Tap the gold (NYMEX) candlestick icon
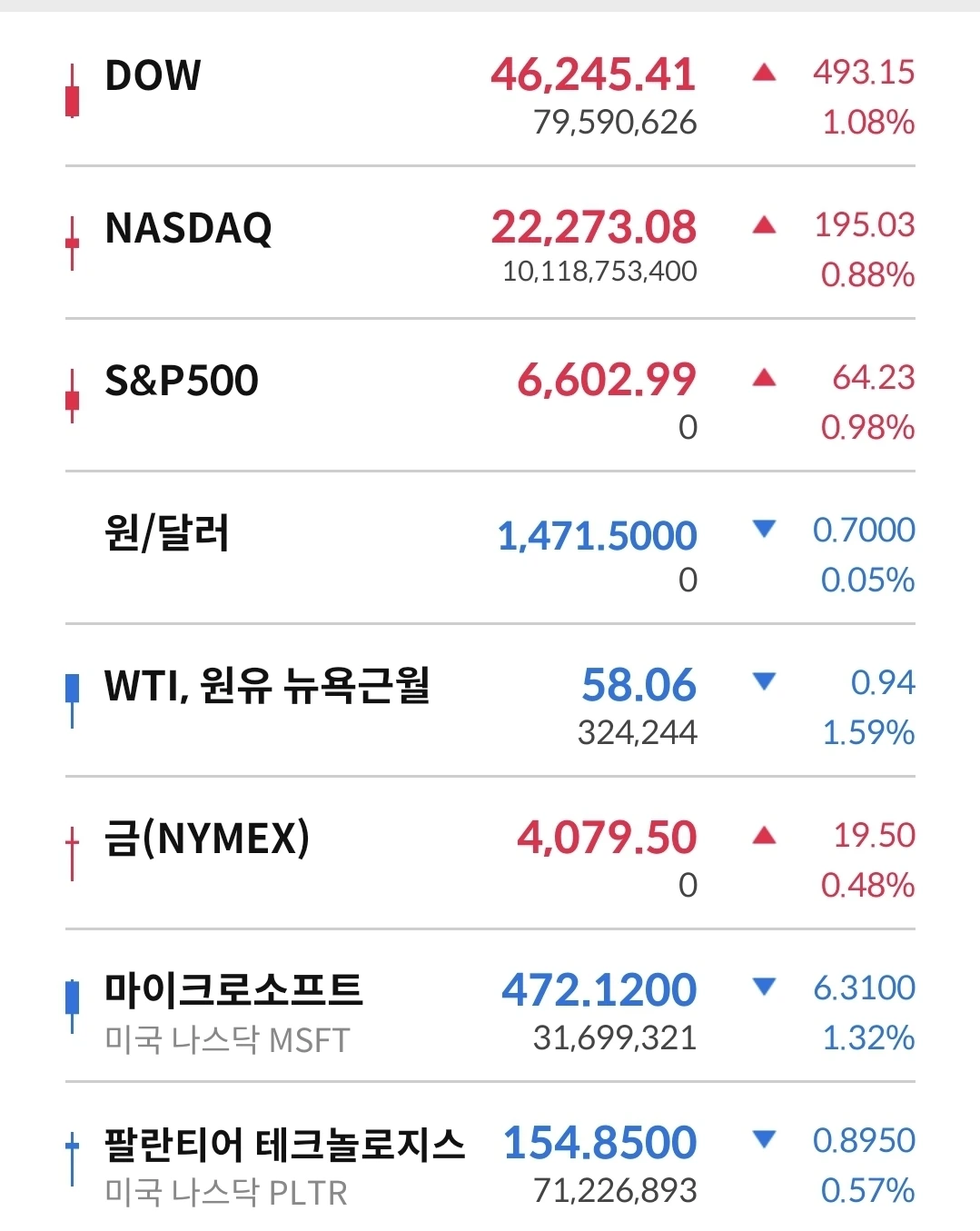This screenshot has height=1231, width=980. tap(72, 854)
